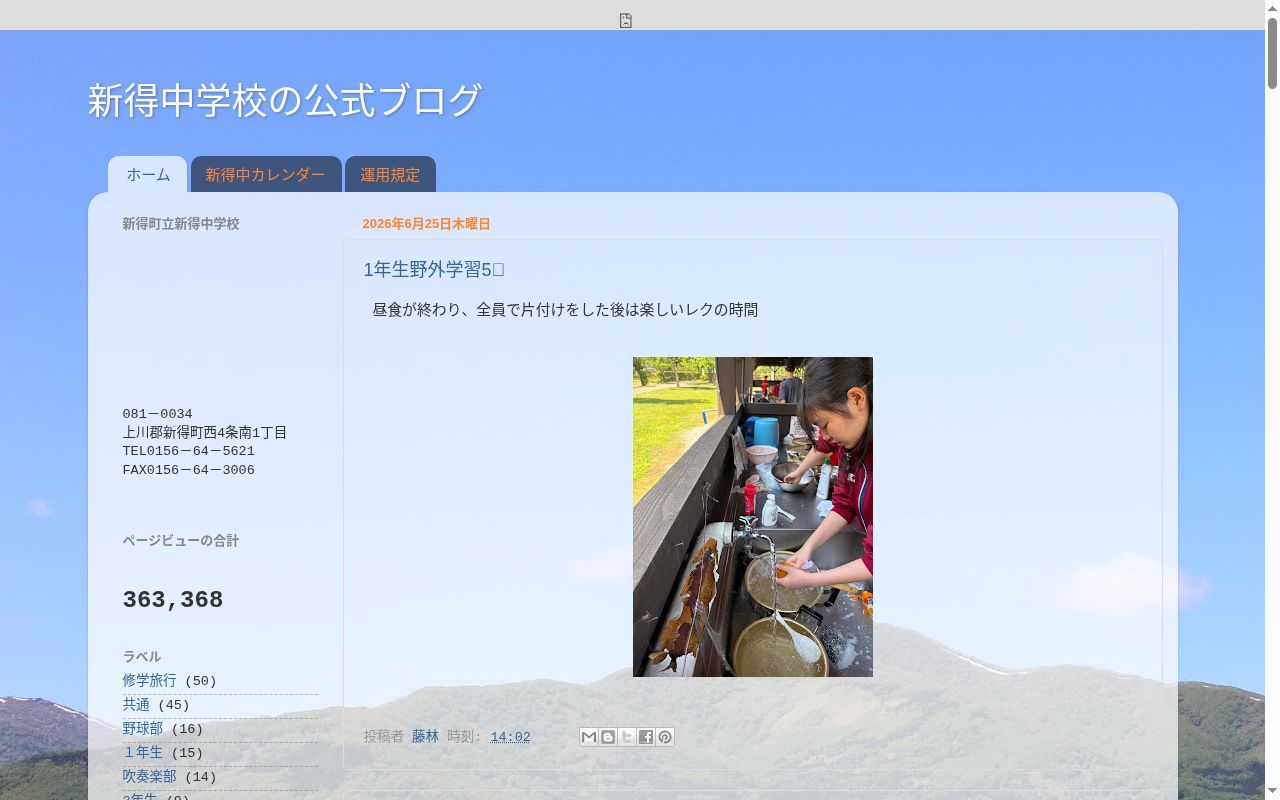Open the １年生 label
1280x800 pixels.
pos(143,752)
